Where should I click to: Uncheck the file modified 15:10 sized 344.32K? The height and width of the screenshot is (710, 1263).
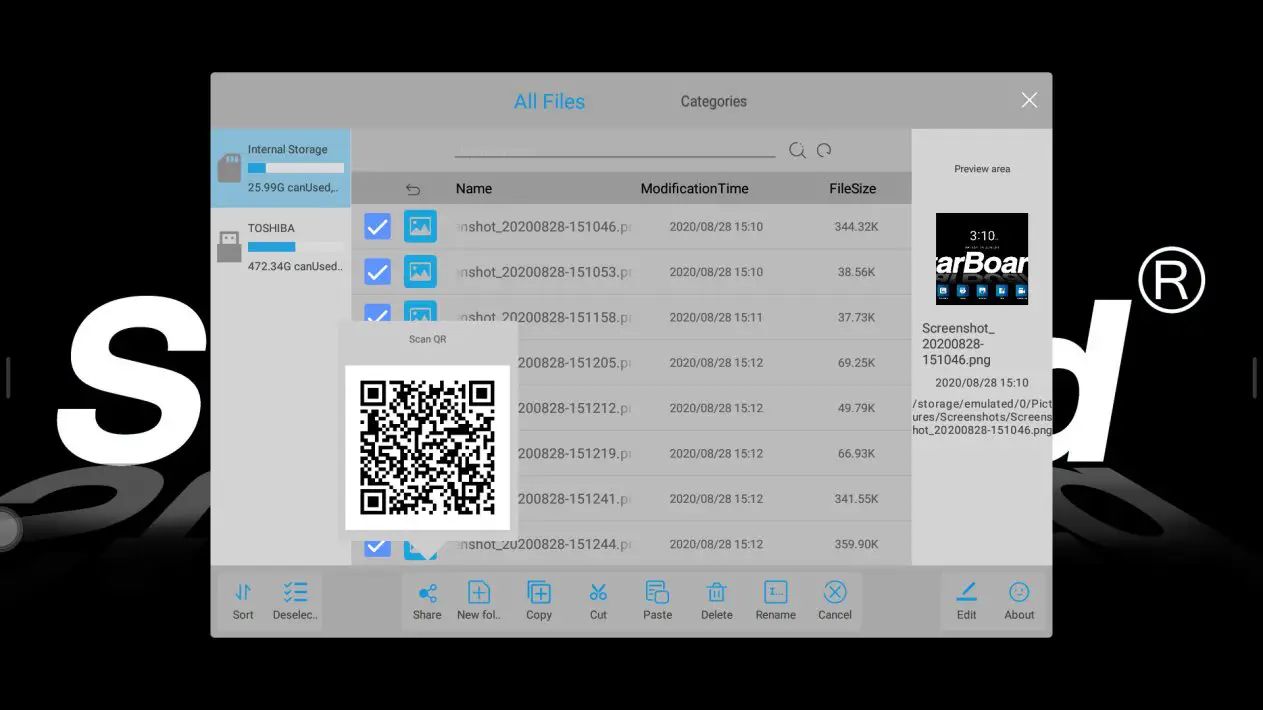pos(377,227)
